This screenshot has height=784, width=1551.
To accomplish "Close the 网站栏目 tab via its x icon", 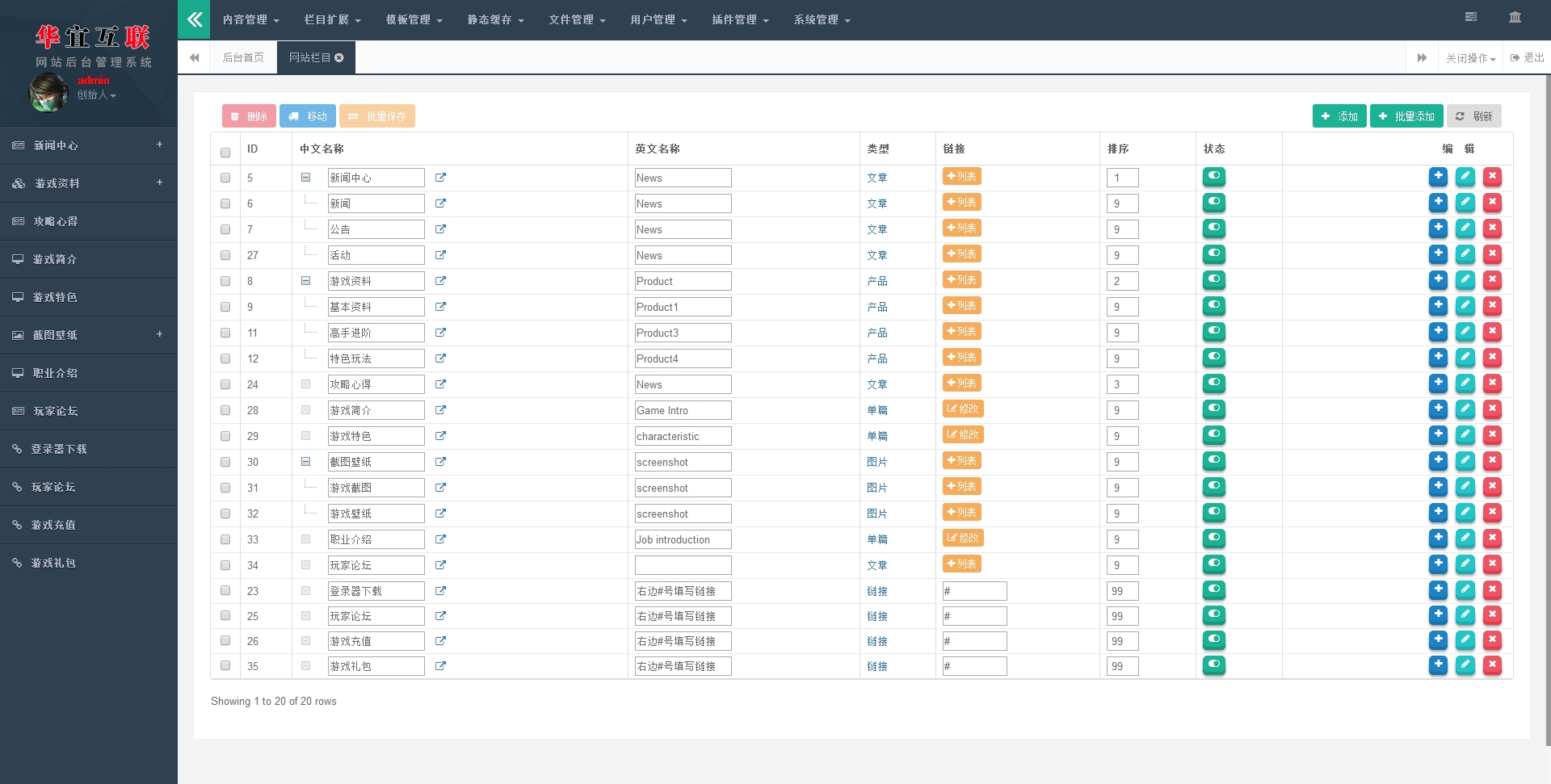I will coord(339,58).
